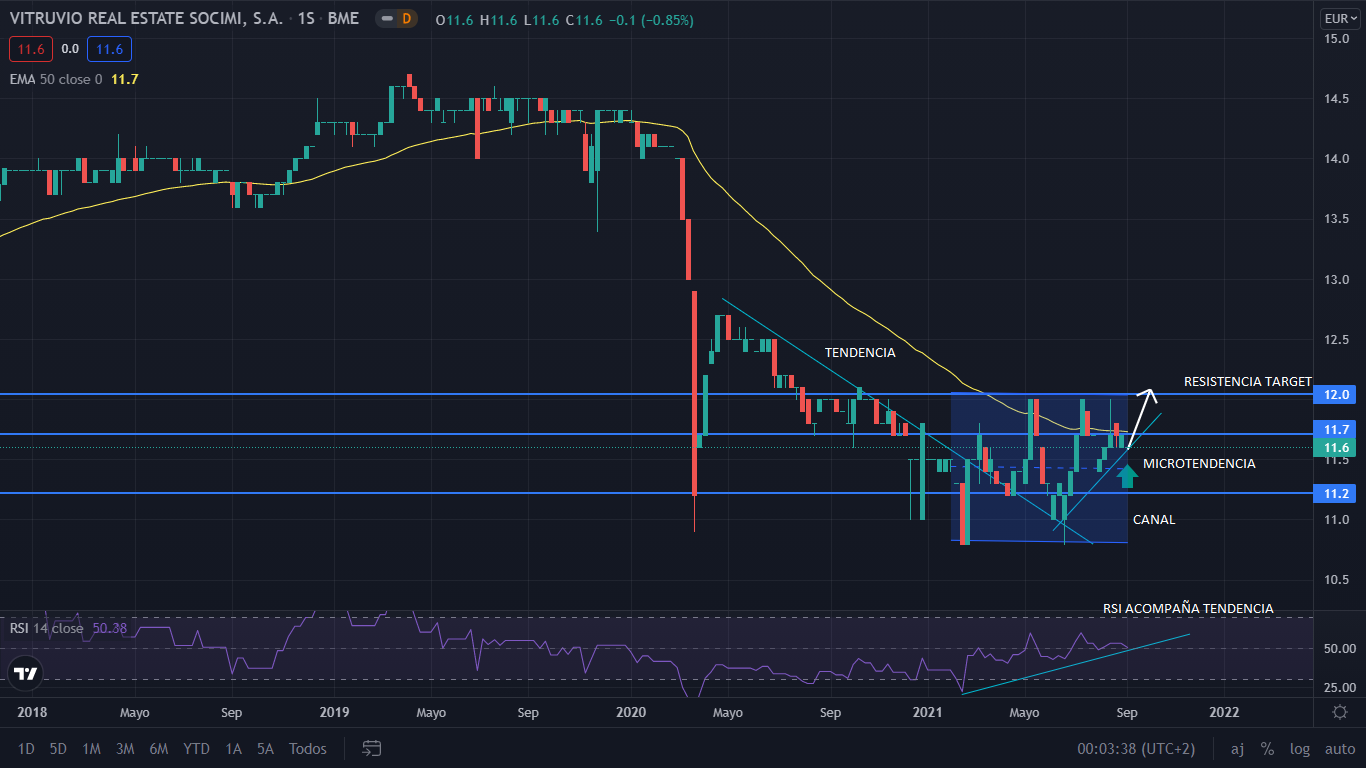Toggle auto scale mode
The height and width of the screenshot is (768, 1366).
[1339, 748]
